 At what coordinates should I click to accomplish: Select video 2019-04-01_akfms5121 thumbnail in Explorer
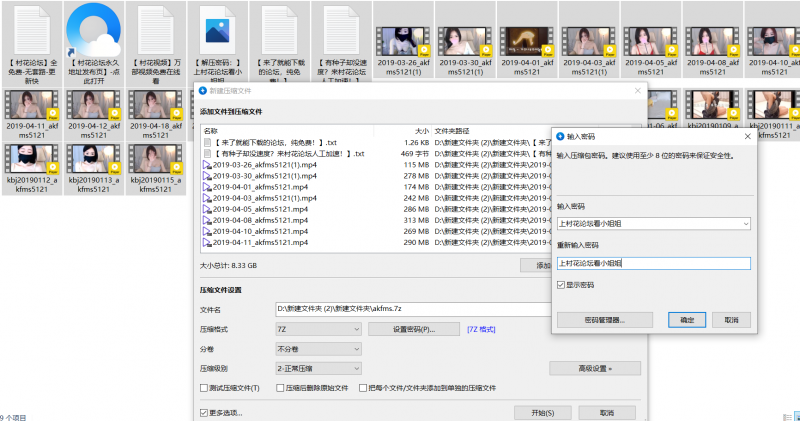coord(527,42)
